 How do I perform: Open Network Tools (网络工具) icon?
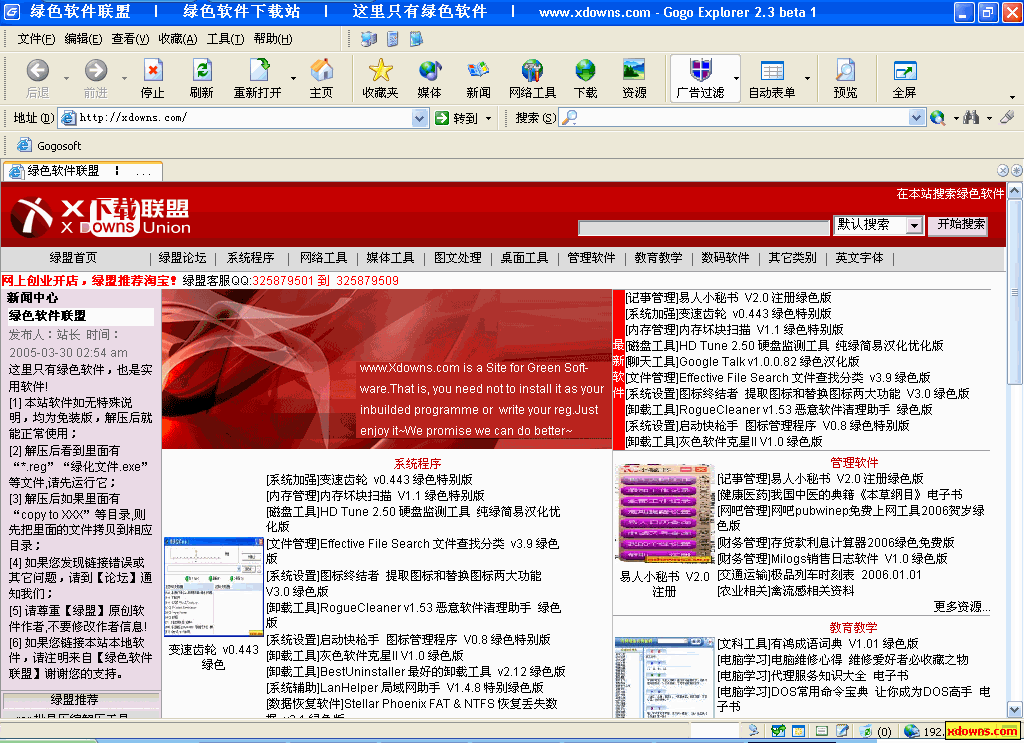click(532, 71)
